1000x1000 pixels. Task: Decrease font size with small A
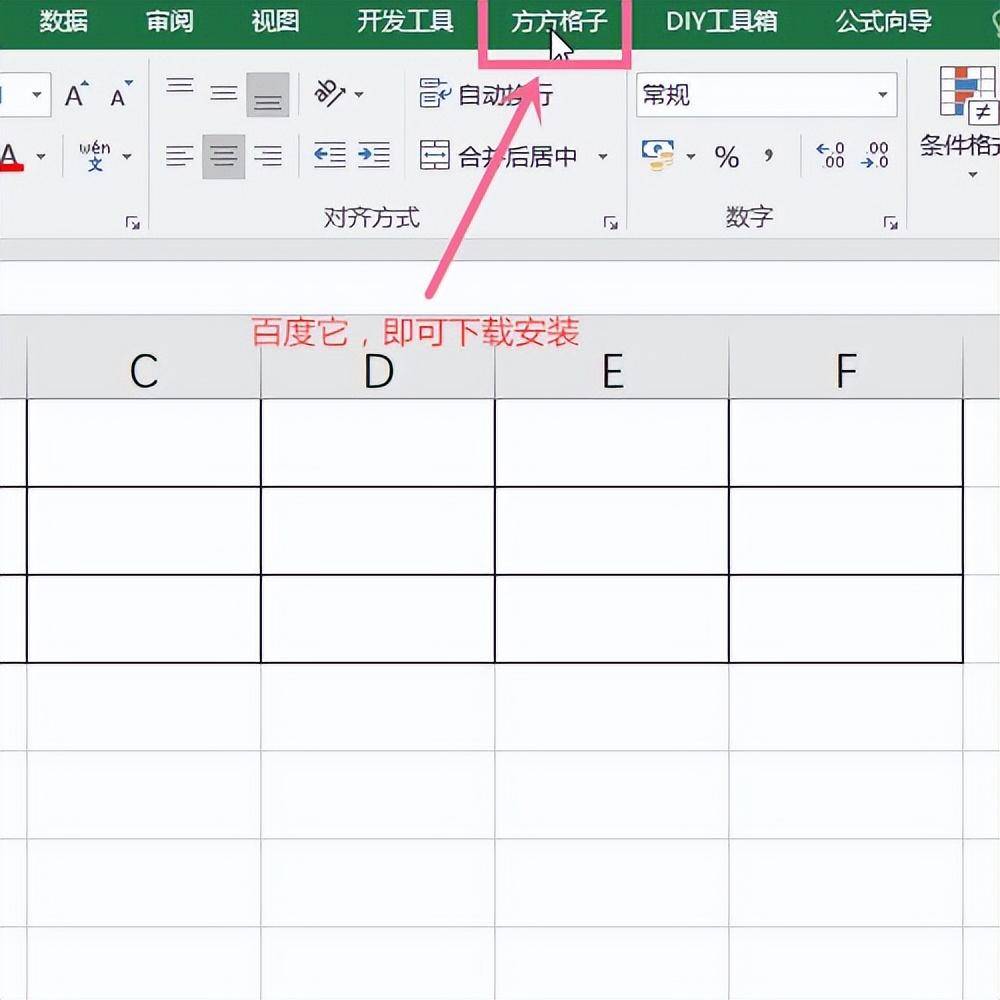tap(120, 94)
